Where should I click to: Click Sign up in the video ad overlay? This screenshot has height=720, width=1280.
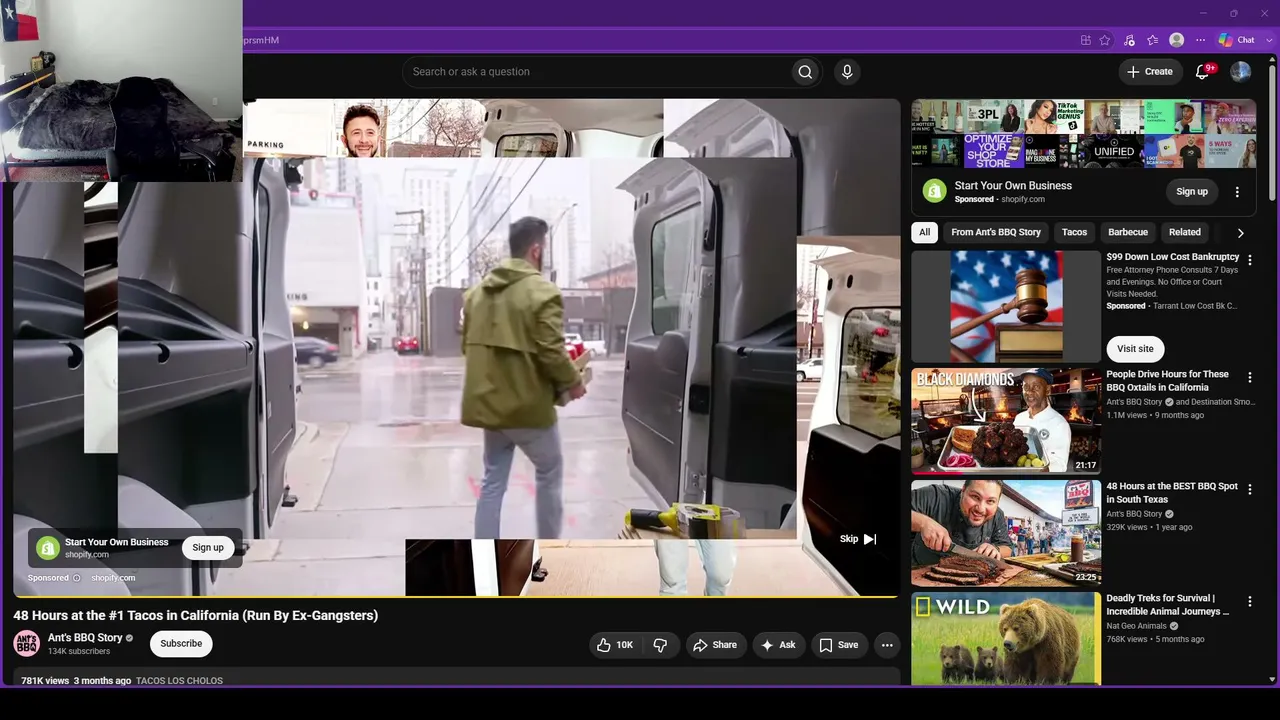tap(208, 548)
